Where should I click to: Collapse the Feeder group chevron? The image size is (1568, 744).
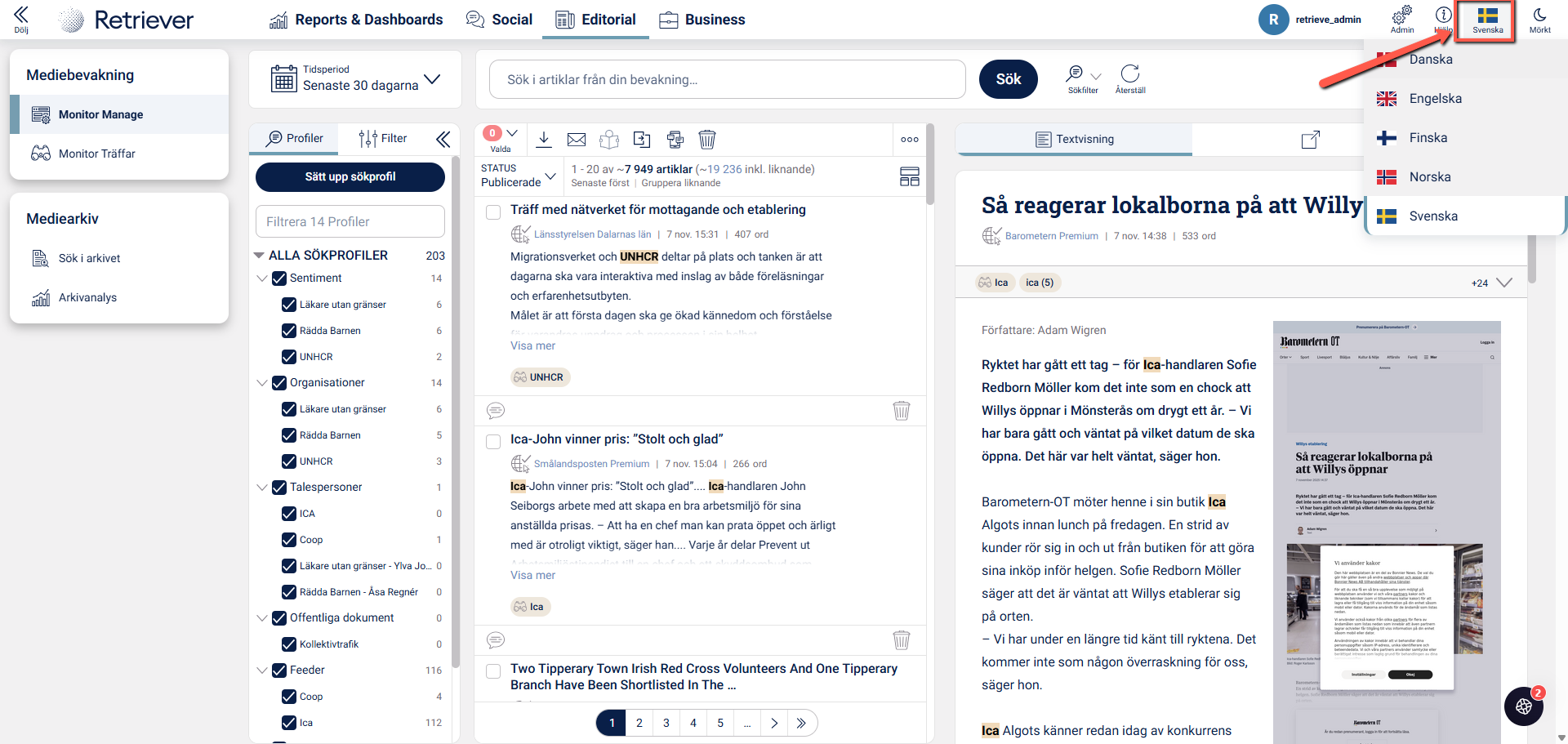[262, 670]
